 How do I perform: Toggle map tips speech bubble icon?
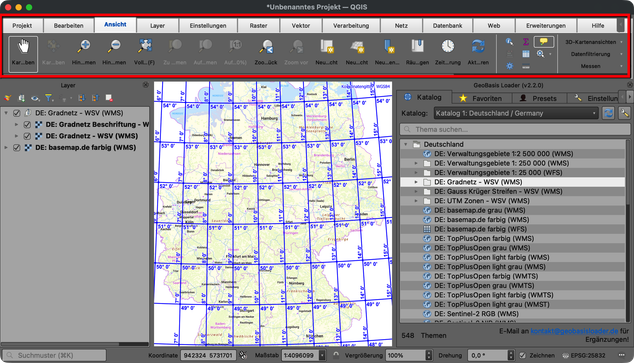[543, 42]
